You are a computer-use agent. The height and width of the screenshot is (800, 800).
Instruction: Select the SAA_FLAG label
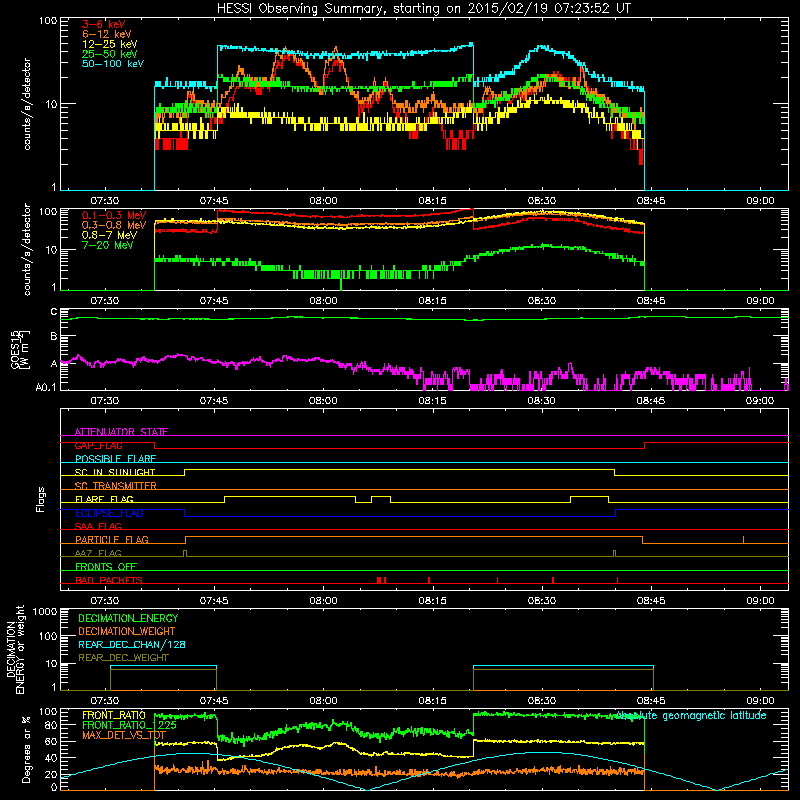coord(98,526)
